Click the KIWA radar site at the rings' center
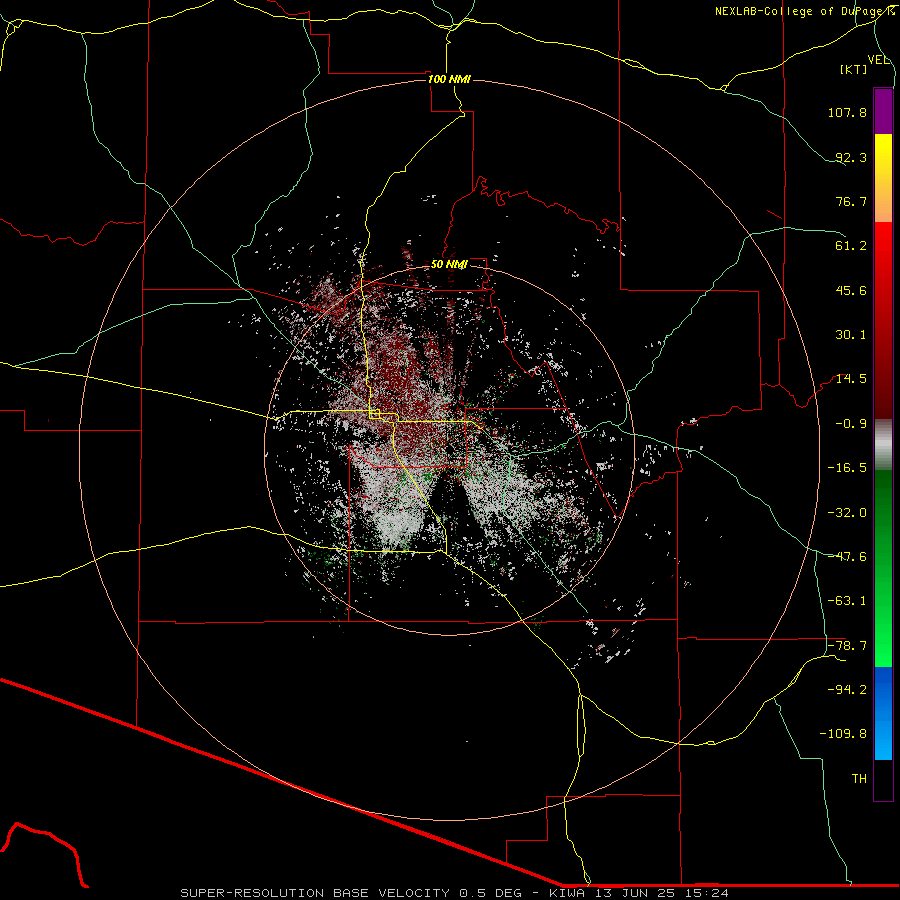This screenshot has height=900, width=900. click(449, 451)
